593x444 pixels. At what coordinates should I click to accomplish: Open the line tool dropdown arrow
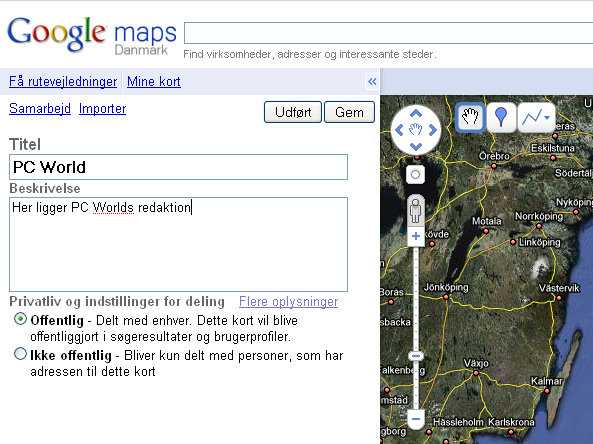(x=547, y=118)
